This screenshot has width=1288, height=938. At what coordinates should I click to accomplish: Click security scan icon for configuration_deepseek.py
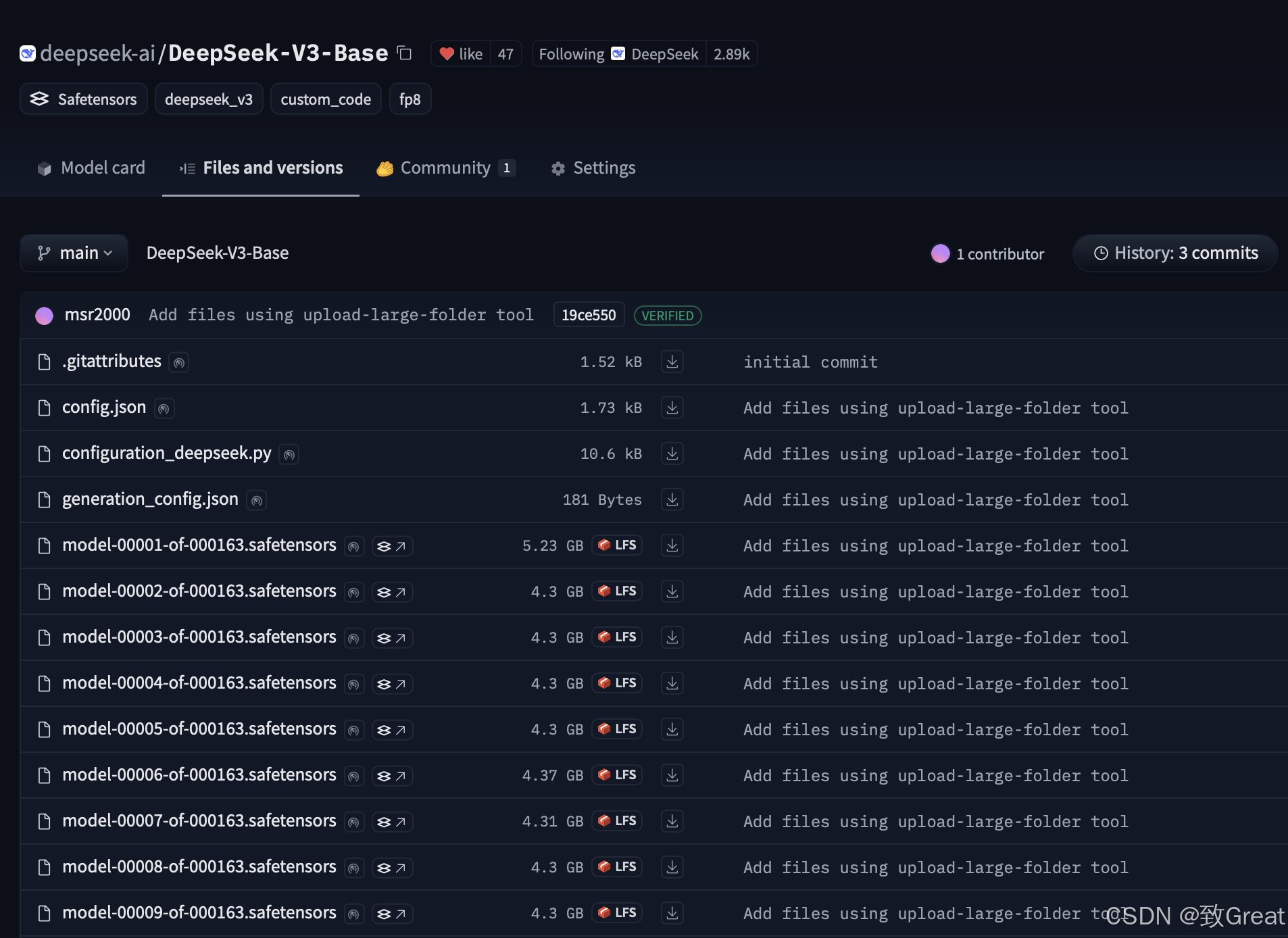(x=289, y=455)
